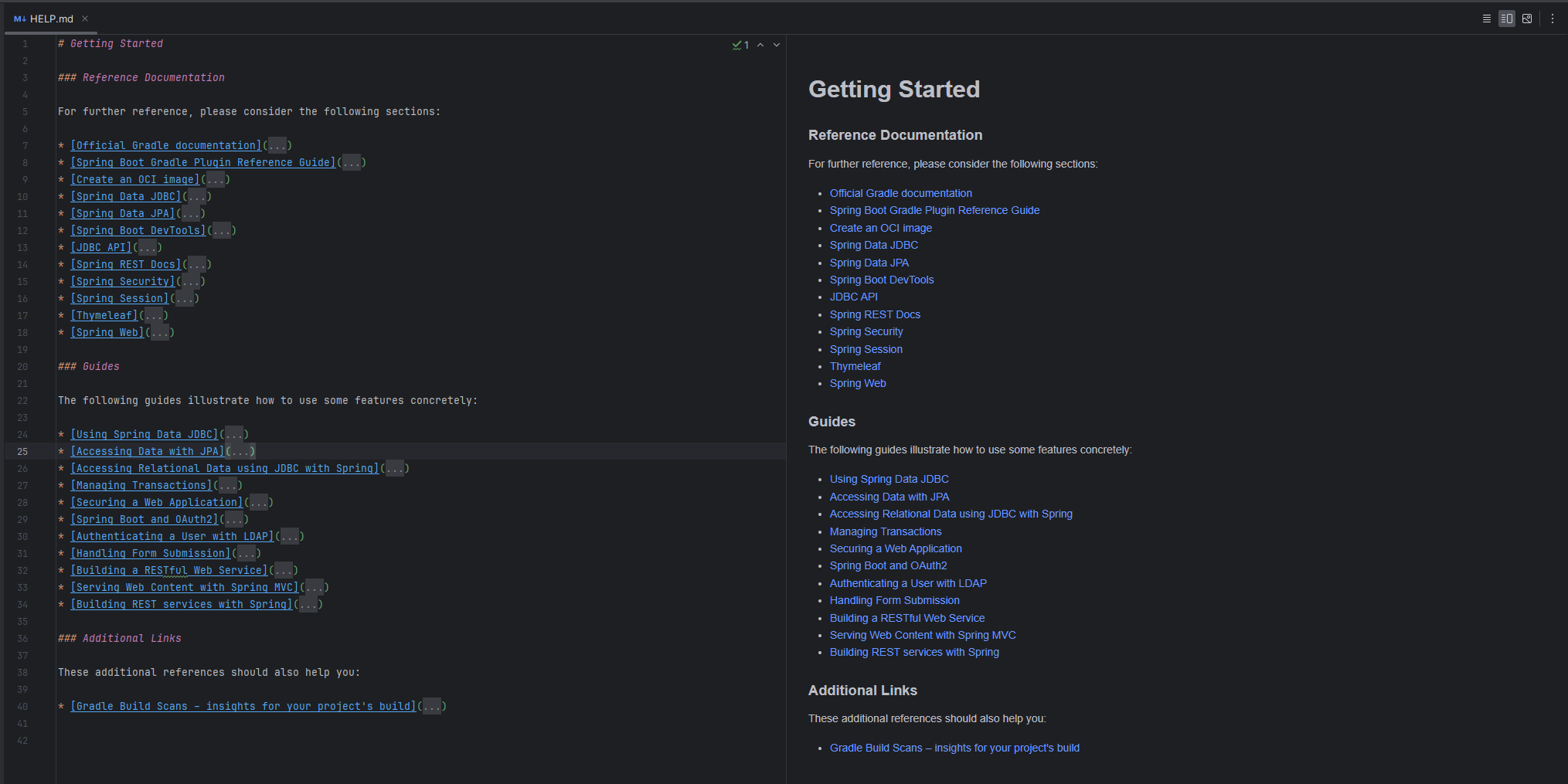Expand folded URL after Gradle Build Scans link
The width and height of the screenshot is (1568, 784).
coord(432,706)
